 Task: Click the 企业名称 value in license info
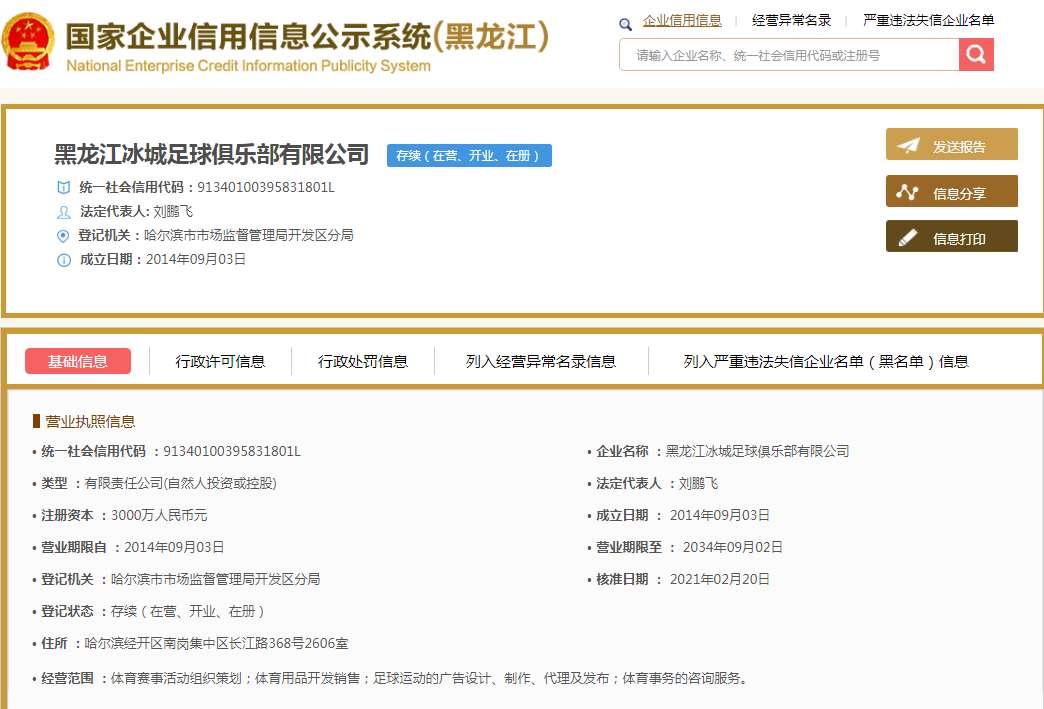pyautogui.click(x=758, y=451)
